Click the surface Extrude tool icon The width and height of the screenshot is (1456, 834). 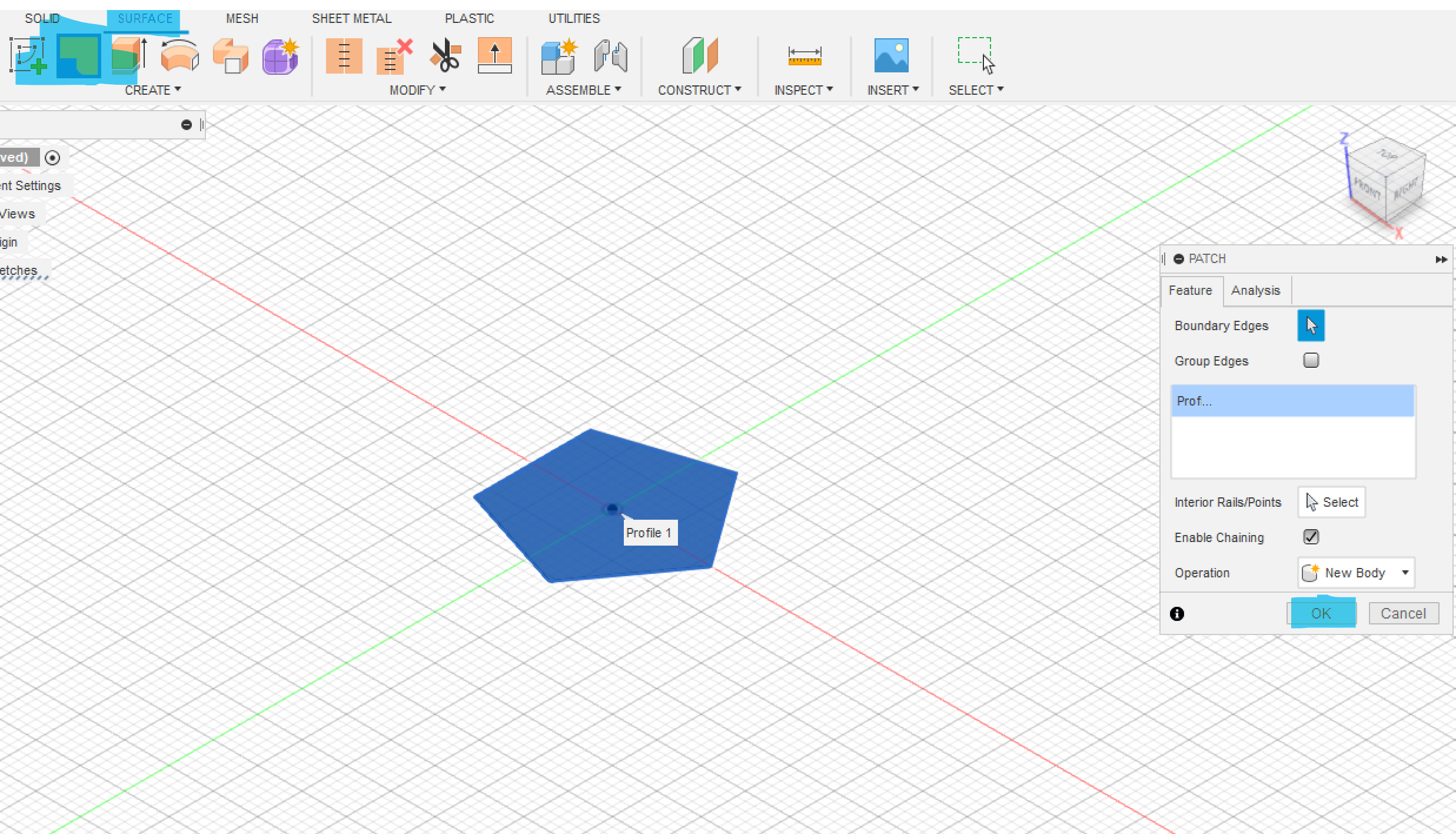tap(128, 57)
